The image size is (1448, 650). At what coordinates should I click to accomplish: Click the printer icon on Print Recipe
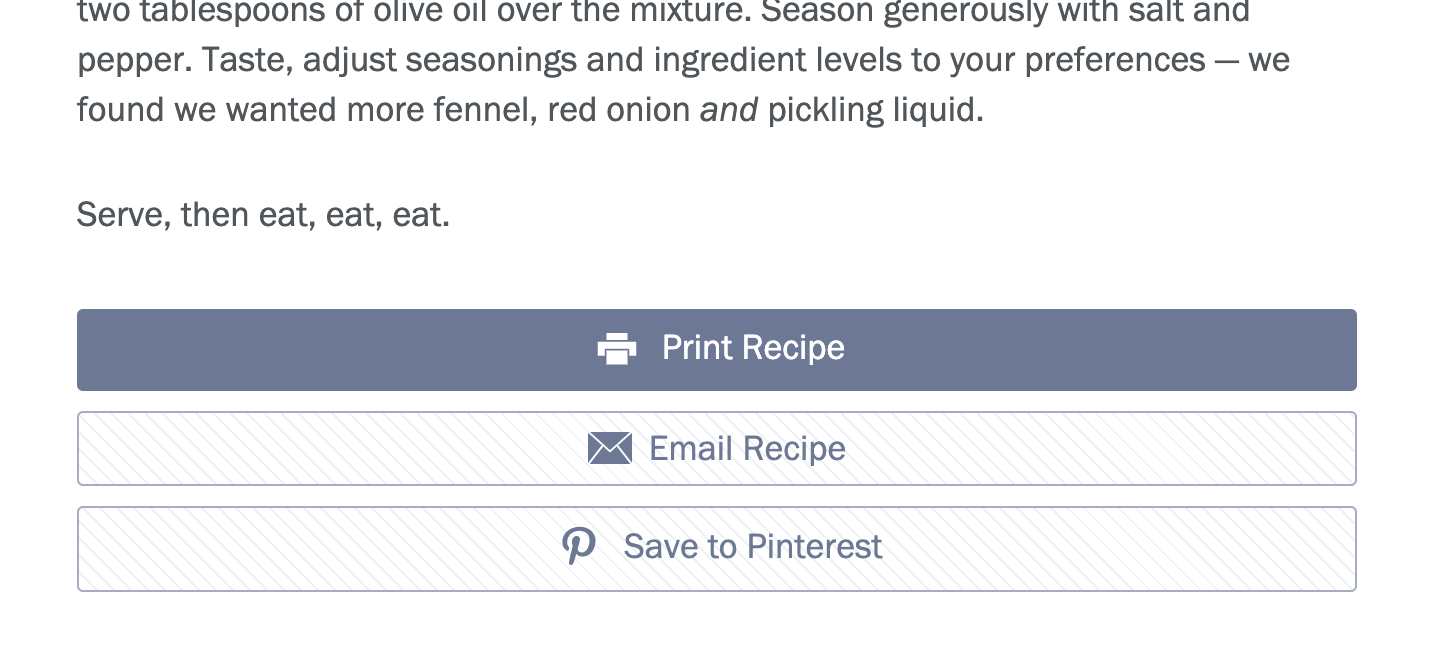click(x=617, y=348)
